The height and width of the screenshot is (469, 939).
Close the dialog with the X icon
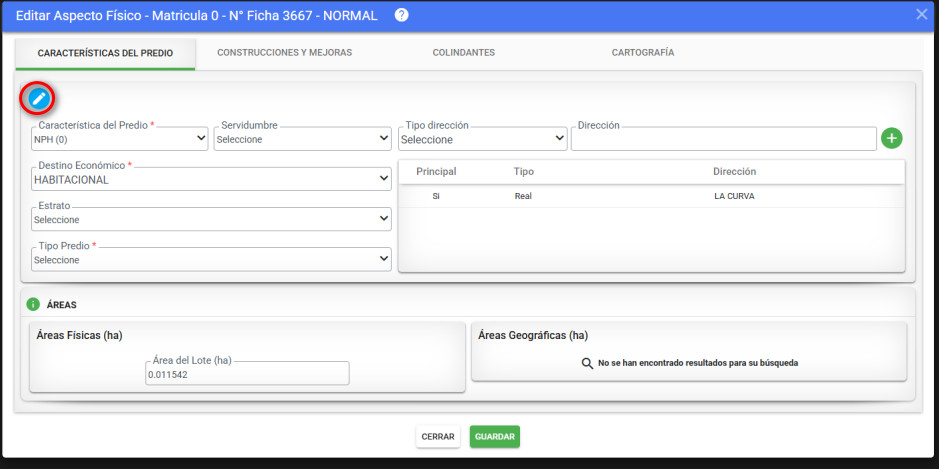click(x=922, y=14)
